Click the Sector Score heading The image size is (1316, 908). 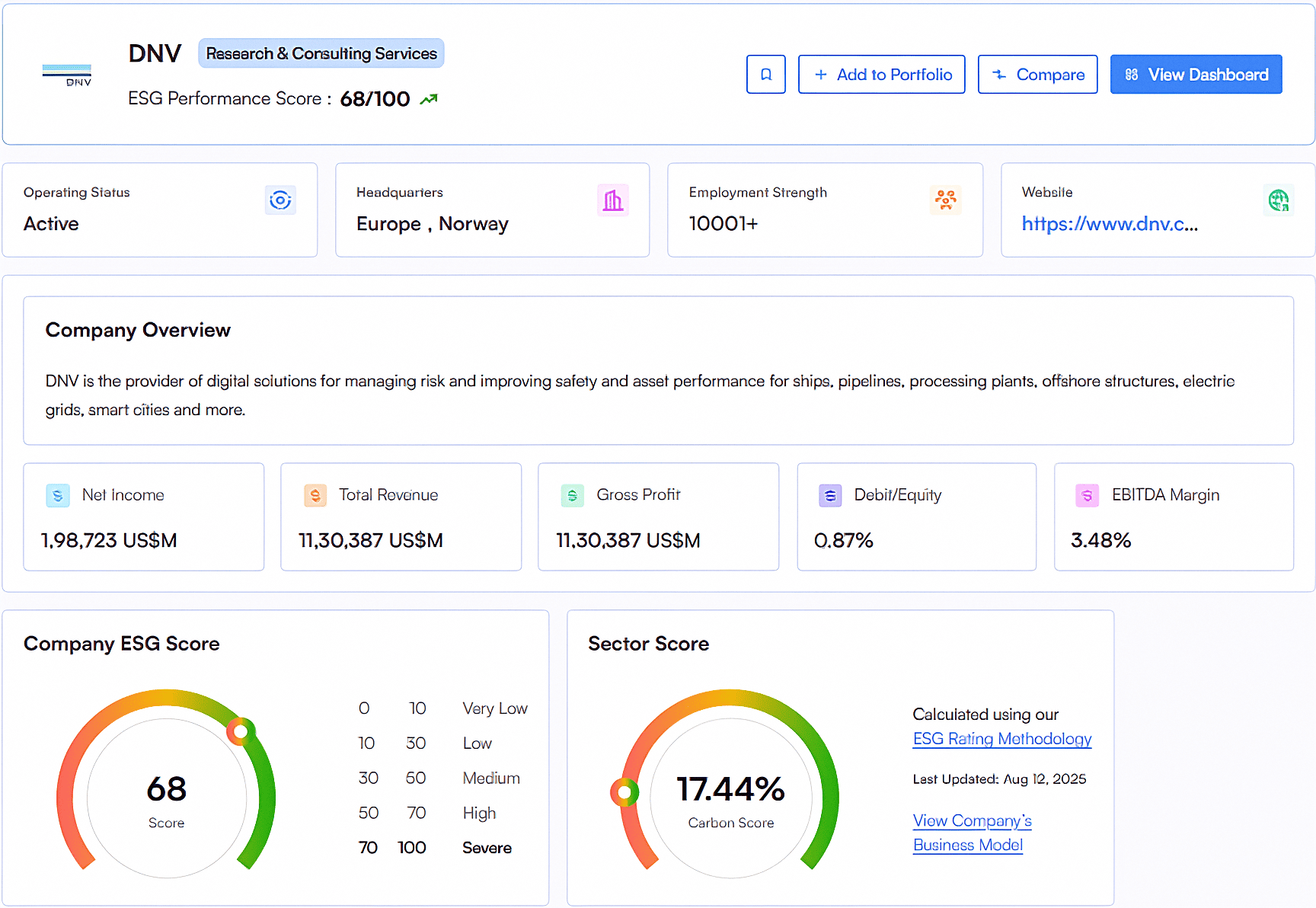click(649, 644)
